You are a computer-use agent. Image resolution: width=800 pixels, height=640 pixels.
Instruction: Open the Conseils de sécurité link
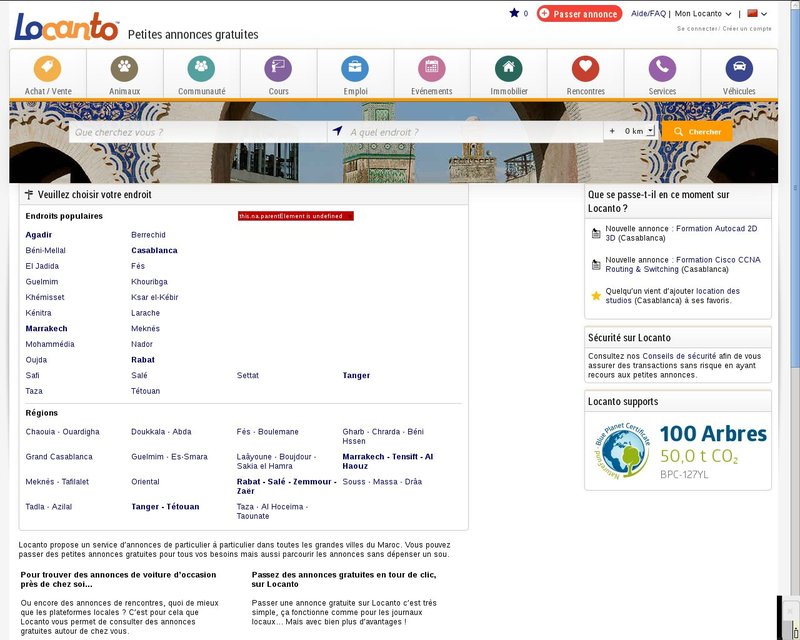(679, 356)
